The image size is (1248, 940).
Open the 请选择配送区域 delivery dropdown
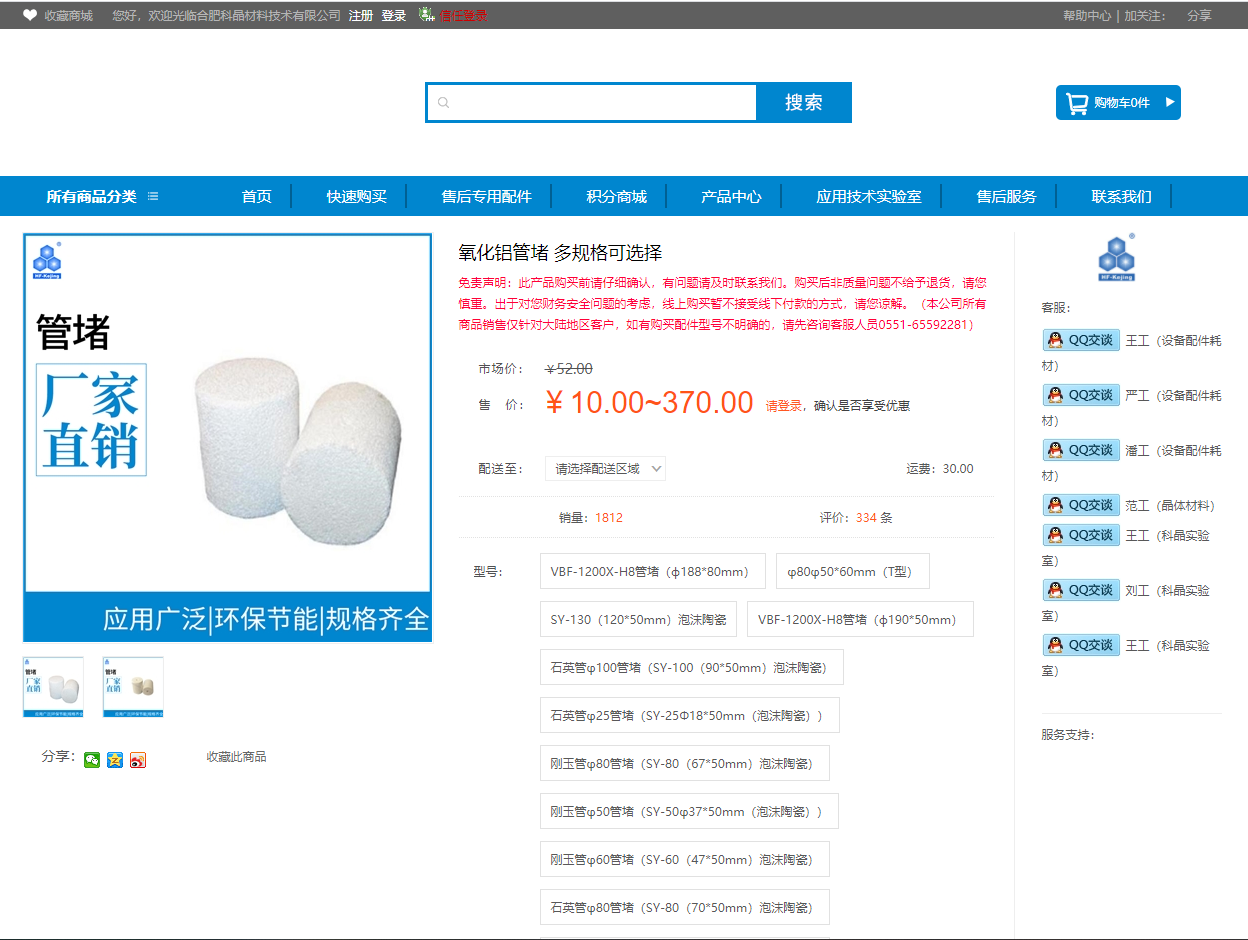pyautogui.click(x=605, y=468)
